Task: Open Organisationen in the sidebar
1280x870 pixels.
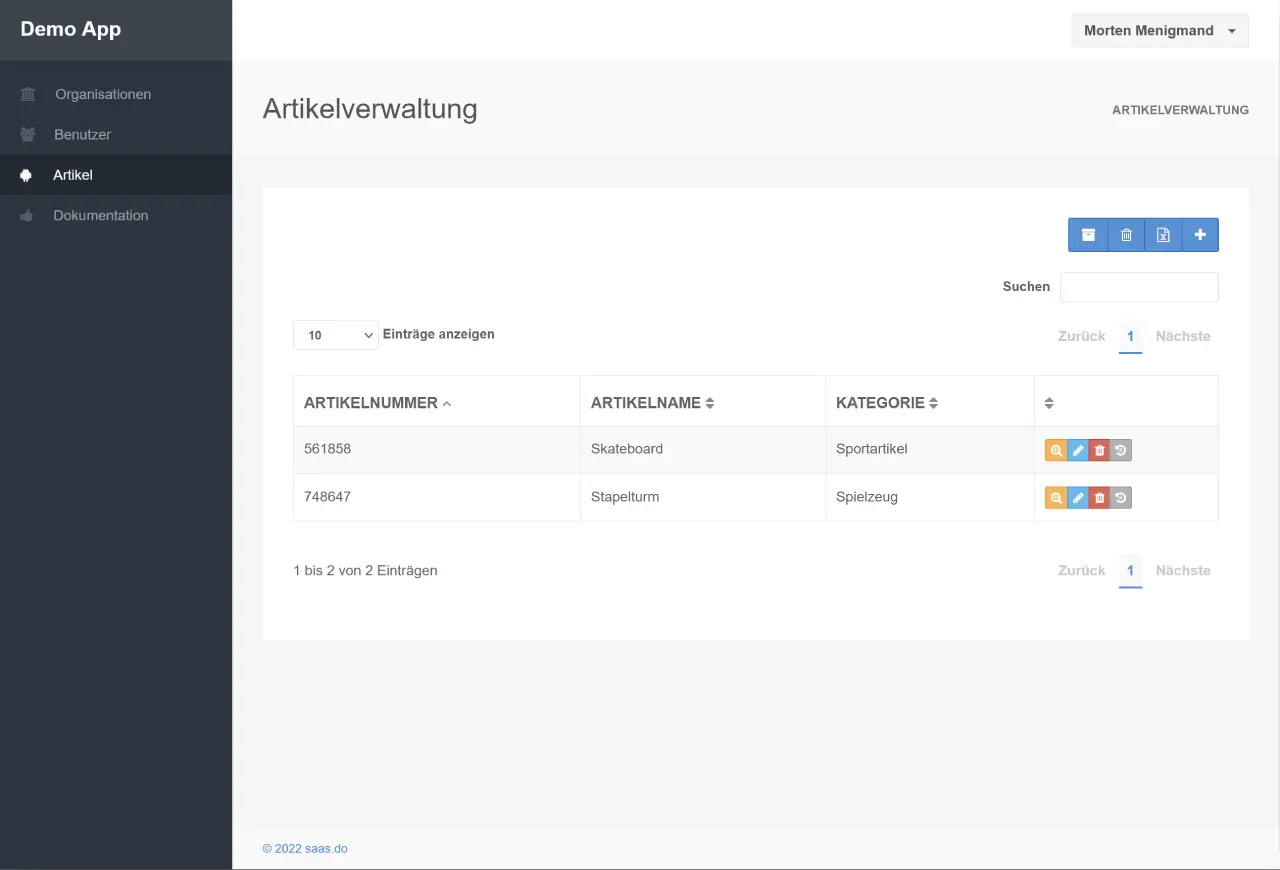Action: (102, 94)
